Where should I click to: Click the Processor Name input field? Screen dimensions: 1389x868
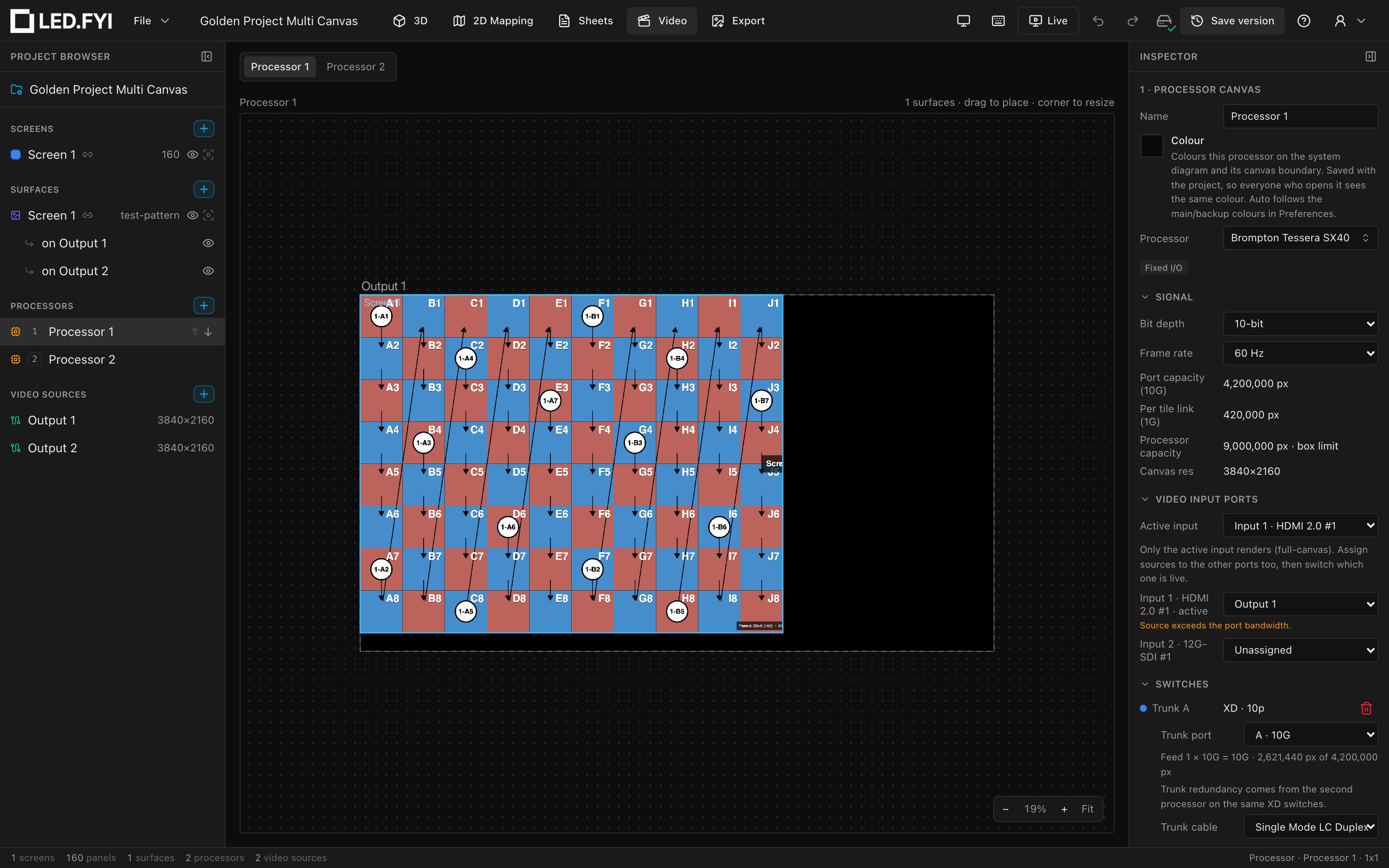(1300, 116)
